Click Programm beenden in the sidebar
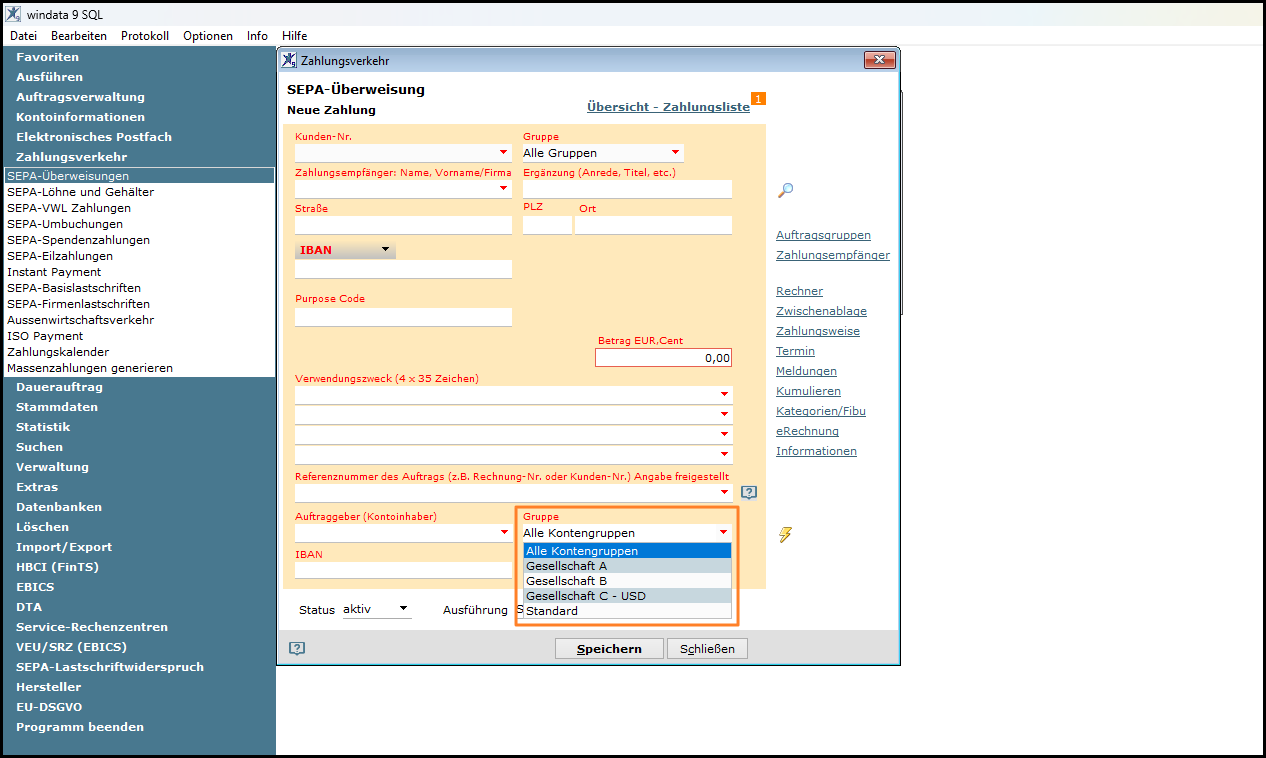This screenshot has width=1266, height=758. (x=80, y=727)
